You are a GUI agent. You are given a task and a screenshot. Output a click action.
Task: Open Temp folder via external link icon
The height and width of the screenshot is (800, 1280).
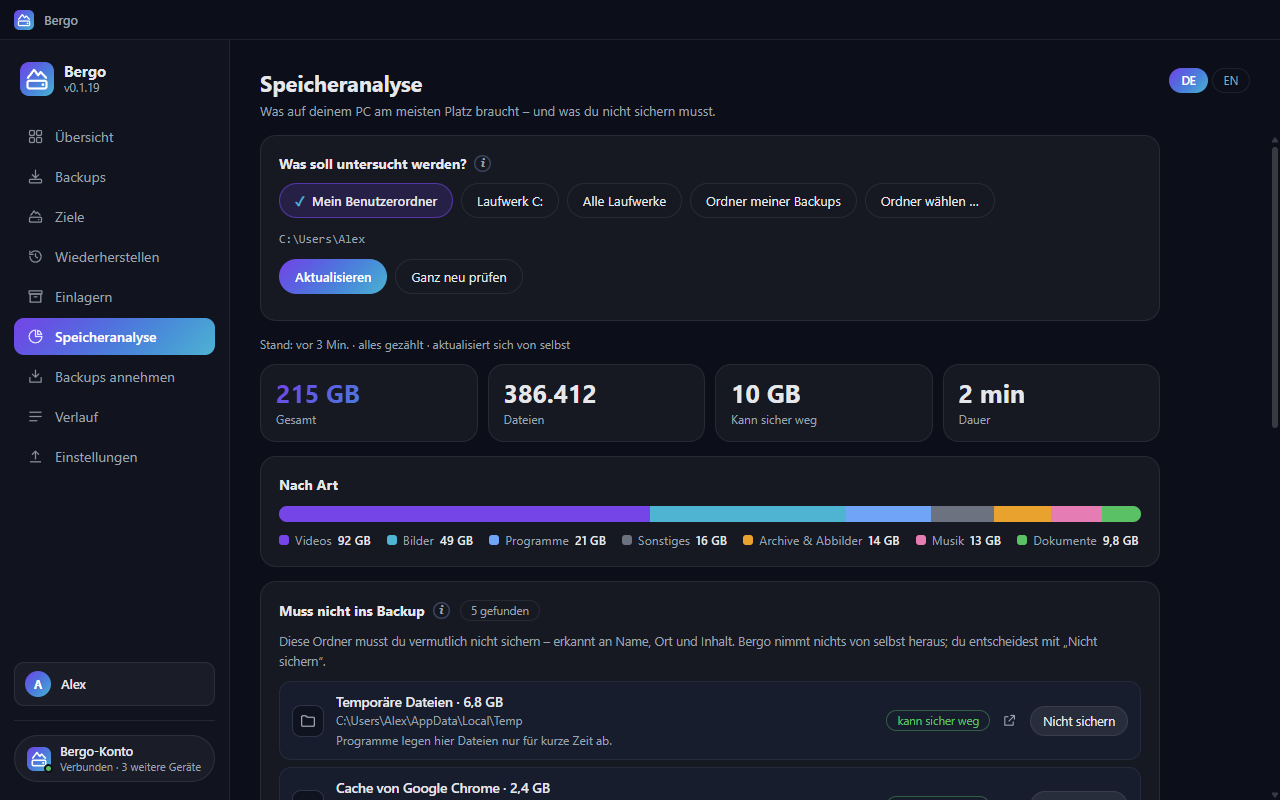click(x=1009, y=721)
